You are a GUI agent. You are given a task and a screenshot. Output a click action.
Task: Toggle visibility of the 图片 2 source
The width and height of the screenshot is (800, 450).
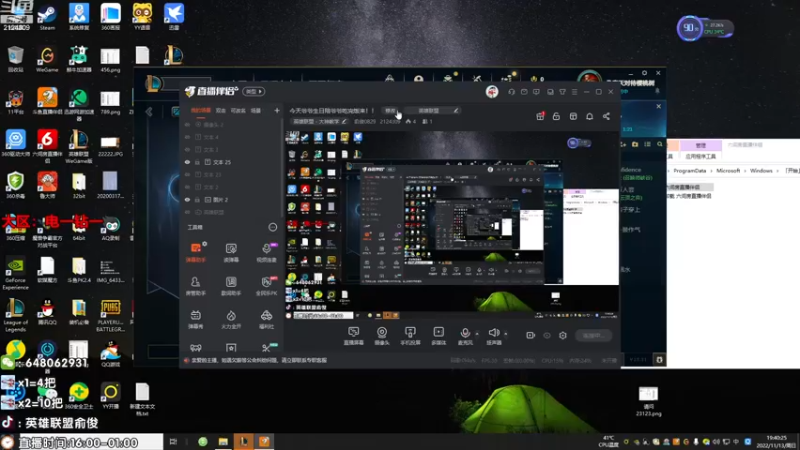click(187, 199)
